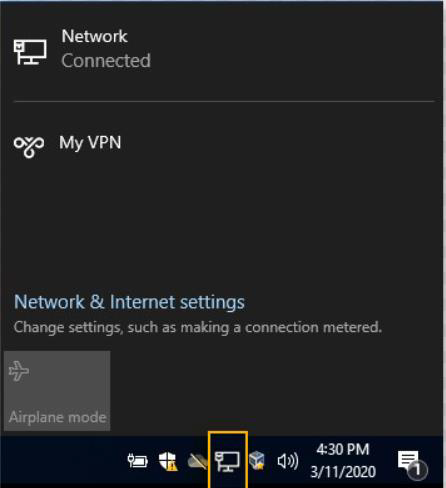Open Network & Internet settings
446x488 pixels.
(x=129, y=302)
